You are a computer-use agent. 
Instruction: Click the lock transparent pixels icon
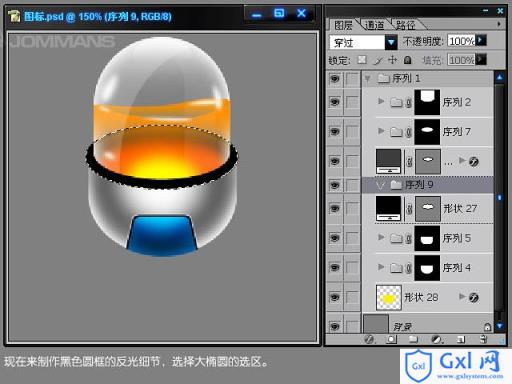[x=362, y=60]
